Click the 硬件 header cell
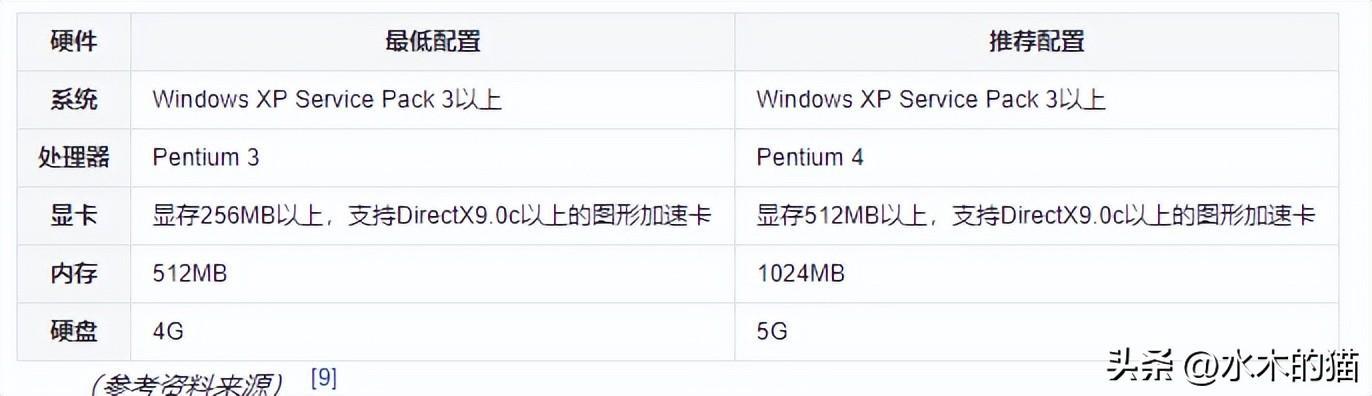The width and height of the screenshot is (1372, 396). pyautogui.click(x=74, y=41)
